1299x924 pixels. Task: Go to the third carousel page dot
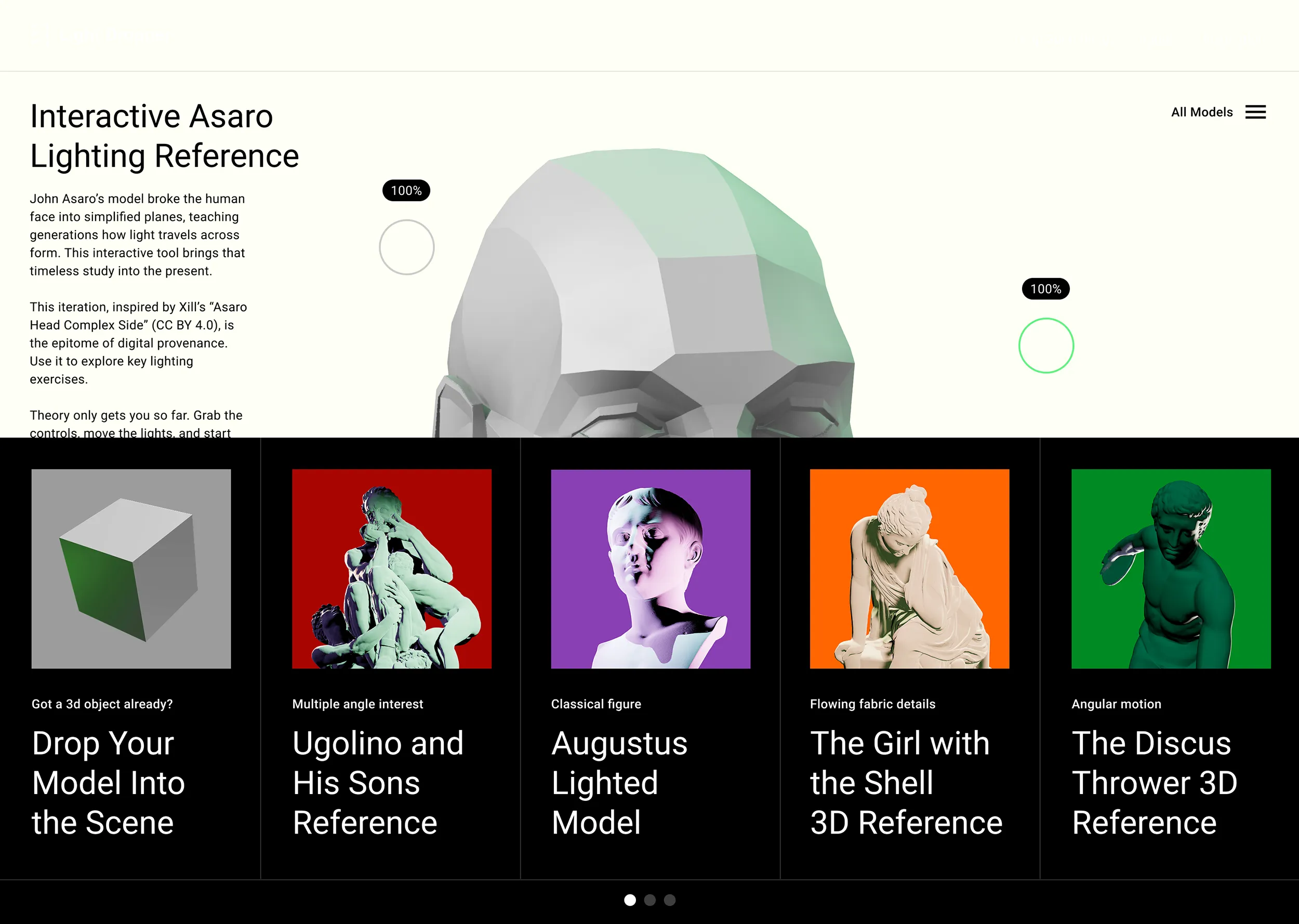click(669, 900)
